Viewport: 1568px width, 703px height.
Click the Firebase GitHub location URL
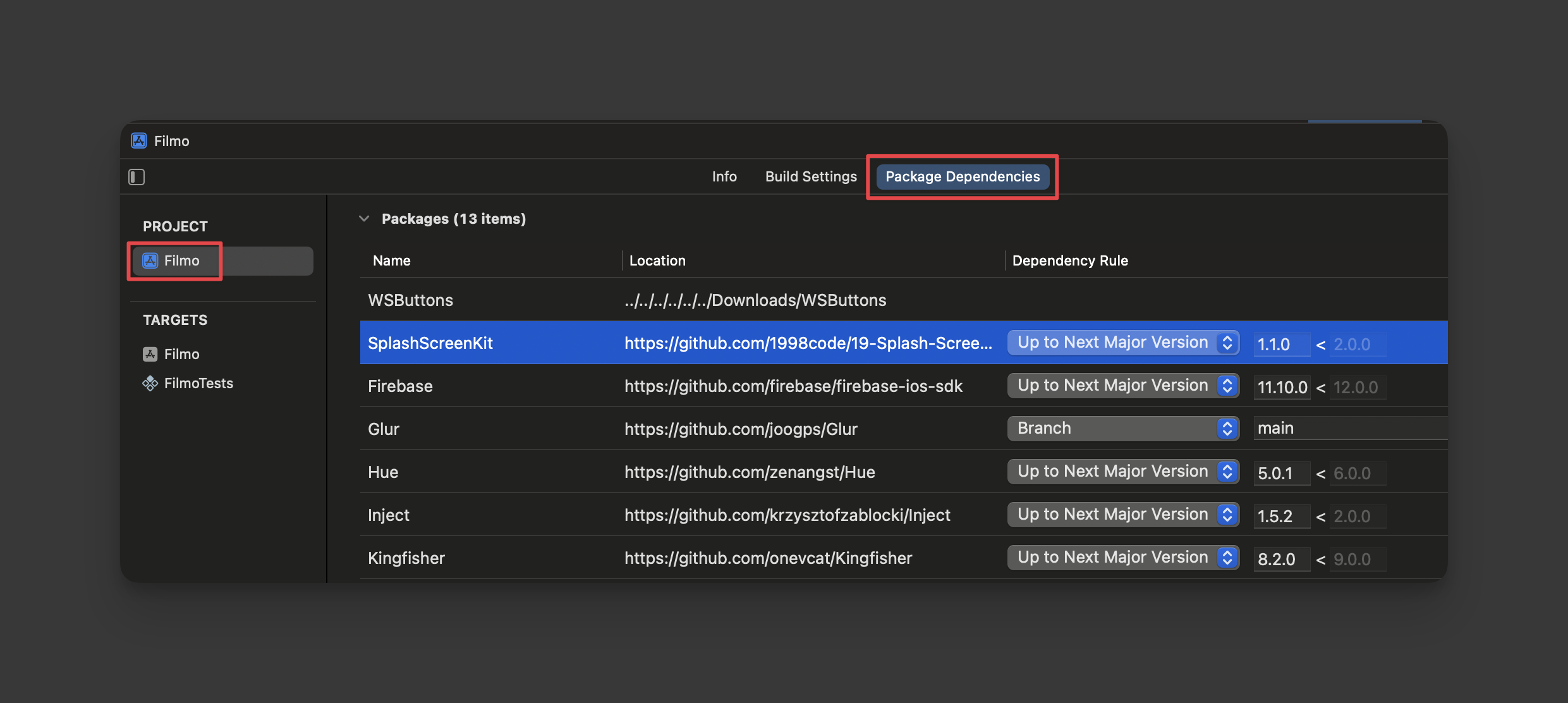coord(793,386)
